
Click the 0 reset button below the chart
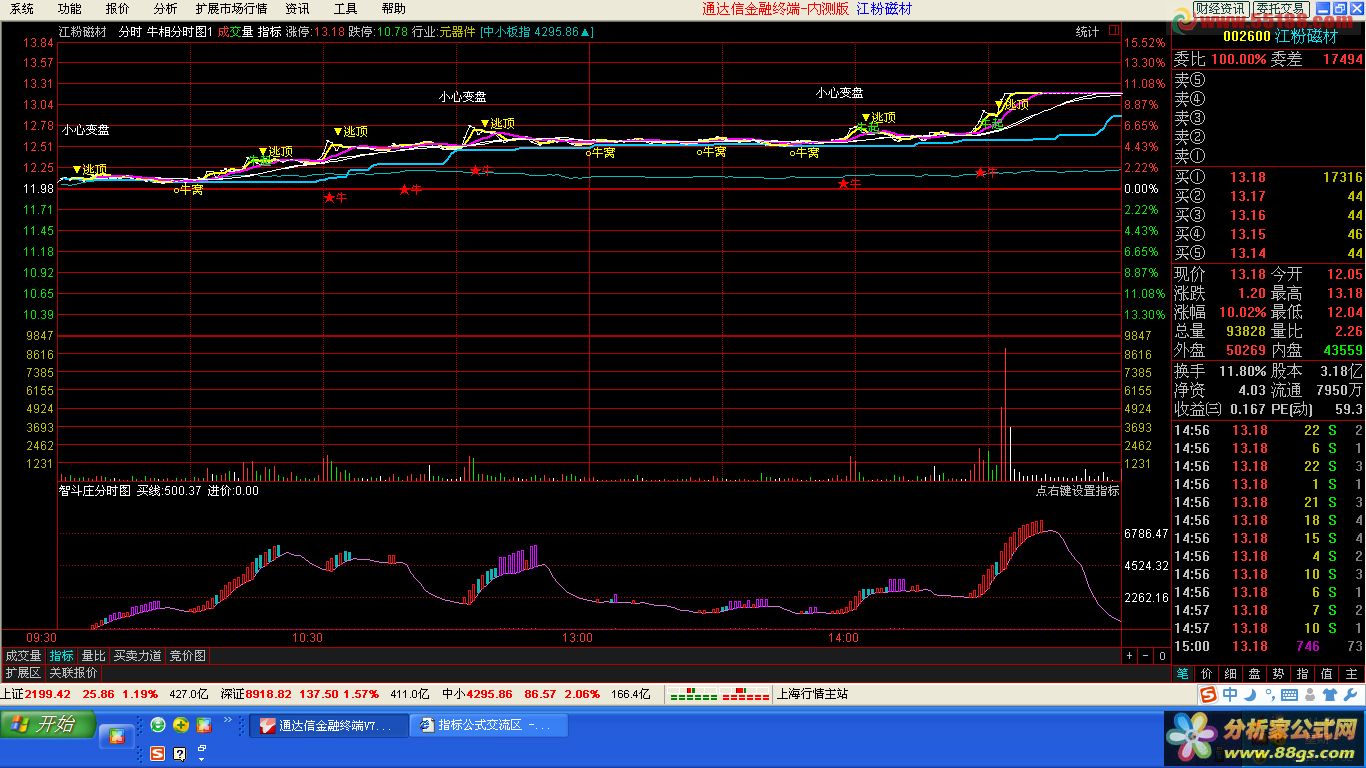(1162, 656)
